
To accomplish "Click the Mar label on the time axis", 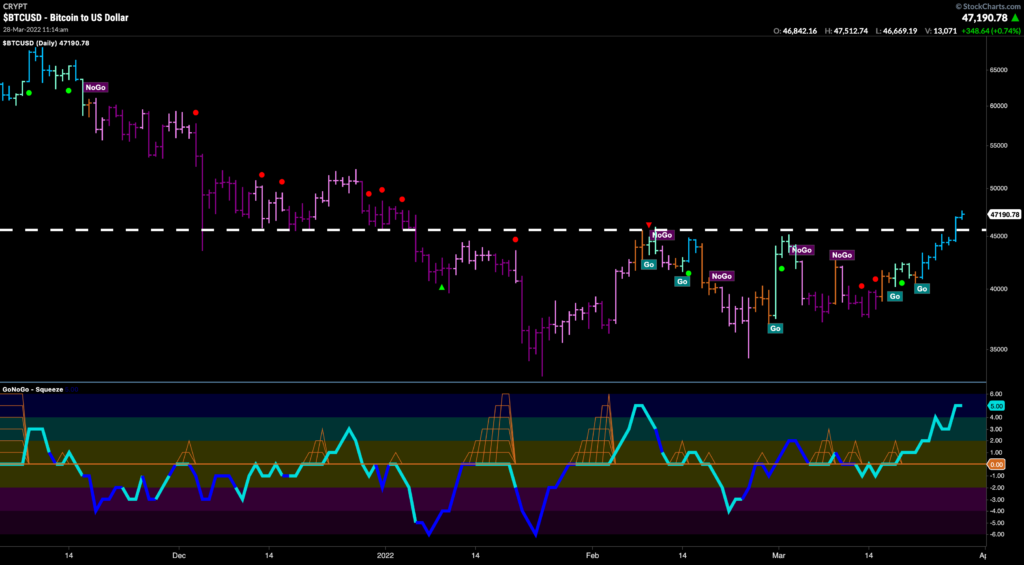I will [x=776, y=553].
